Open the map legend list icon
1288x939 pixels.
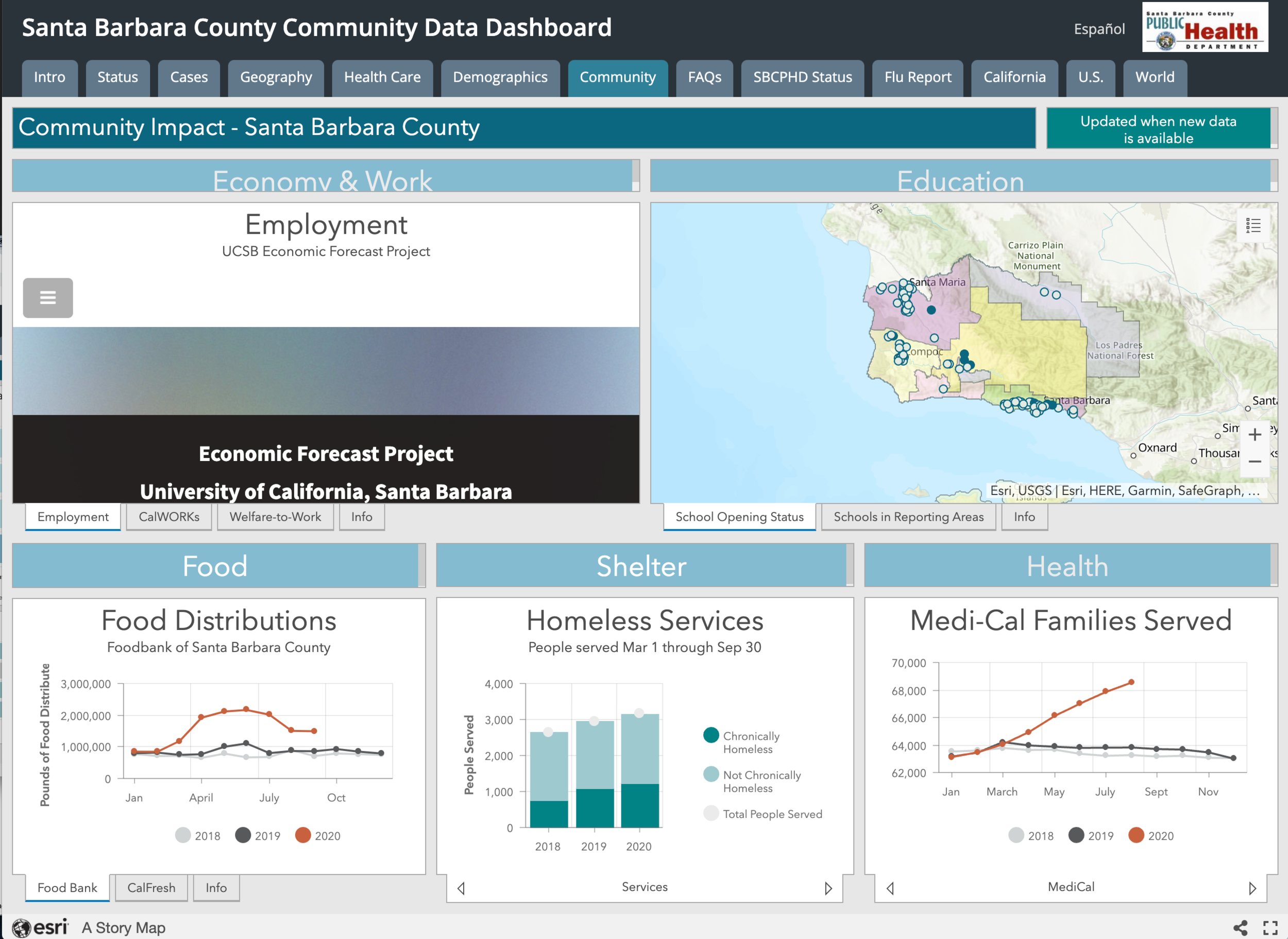(x=1253, y=226)
